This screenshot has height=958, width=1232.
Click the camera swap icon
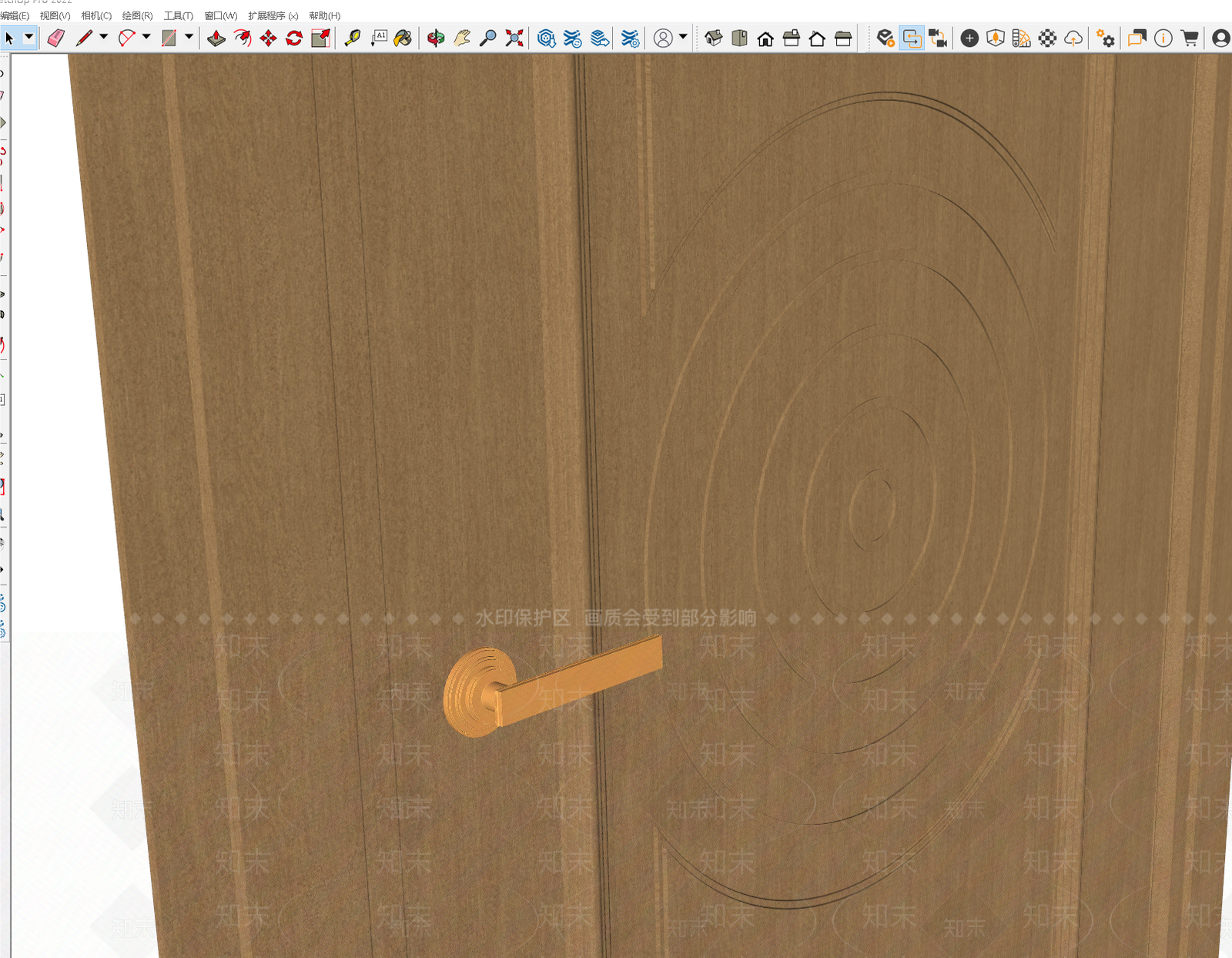pos(938,38)
